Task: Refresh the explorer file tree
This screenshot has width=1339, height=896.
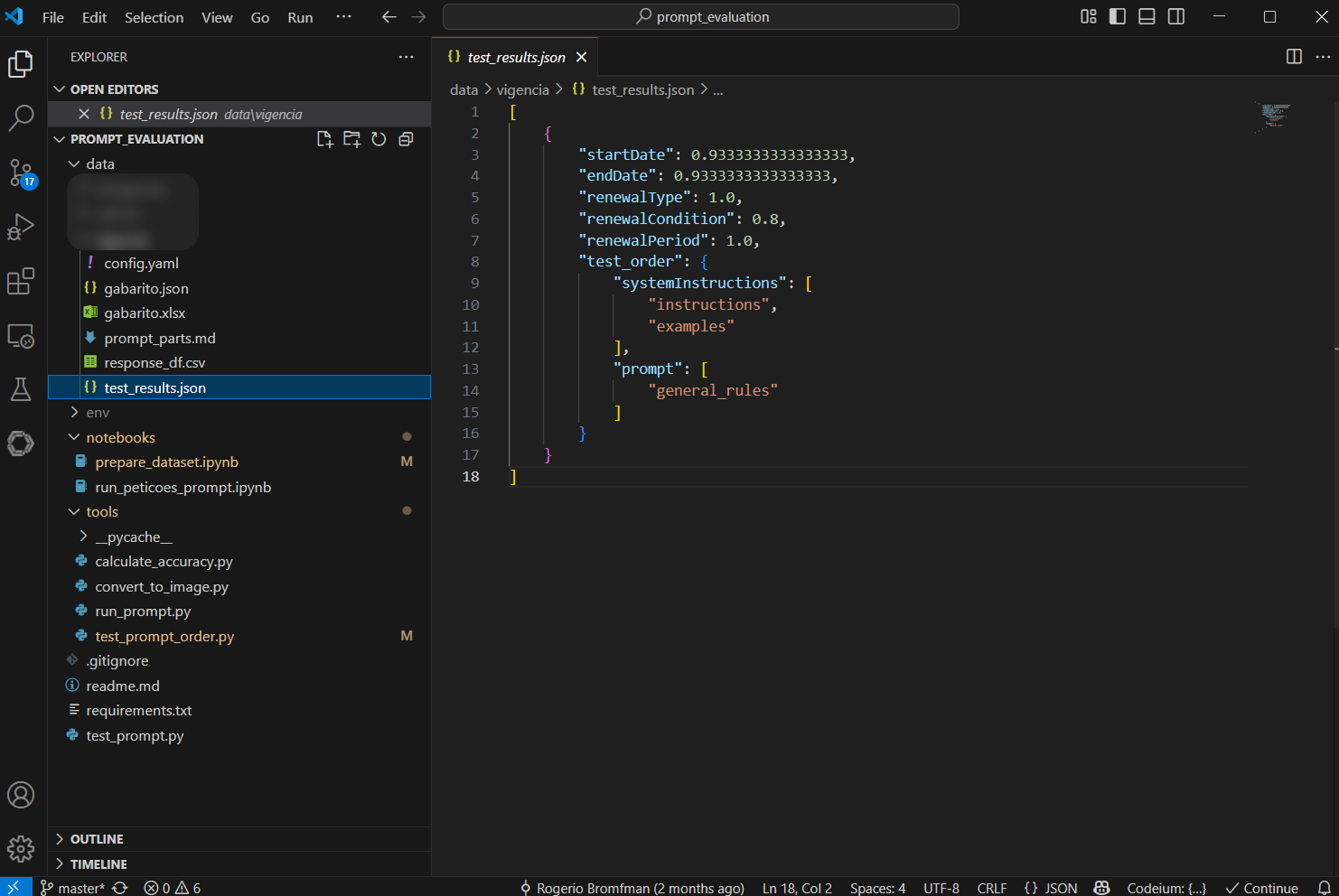Action: coord(379,139)
